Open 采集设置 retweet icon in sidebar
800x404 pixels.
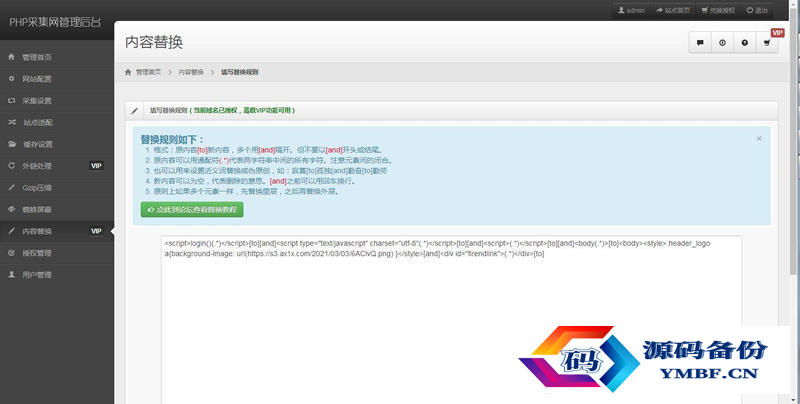point(11,100)
